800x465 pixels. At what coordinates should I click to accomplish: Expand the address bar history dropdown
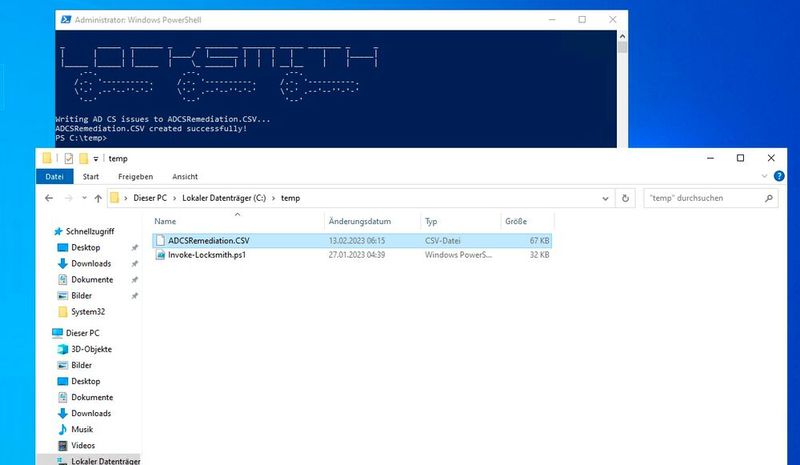605,199
